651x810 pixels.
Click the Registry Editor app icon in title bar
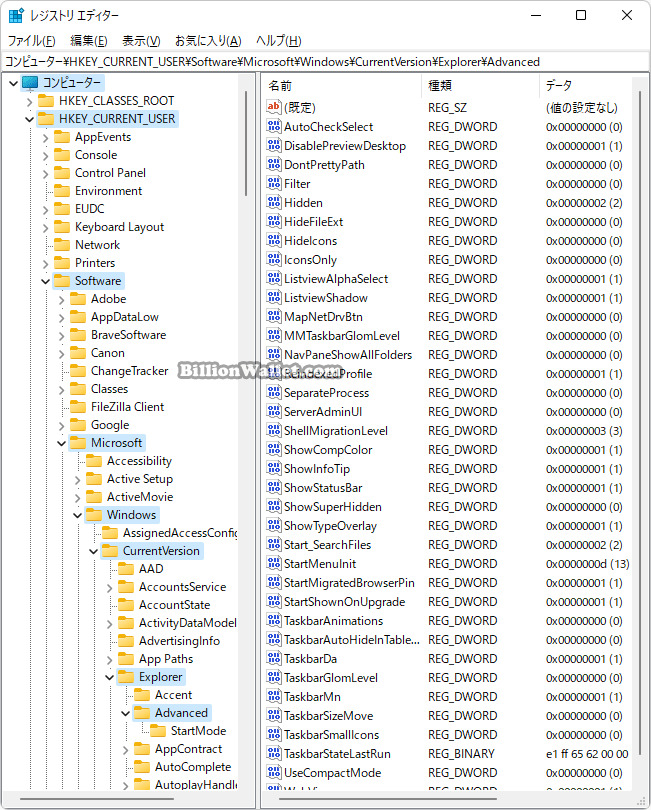(x=16, y=15)
